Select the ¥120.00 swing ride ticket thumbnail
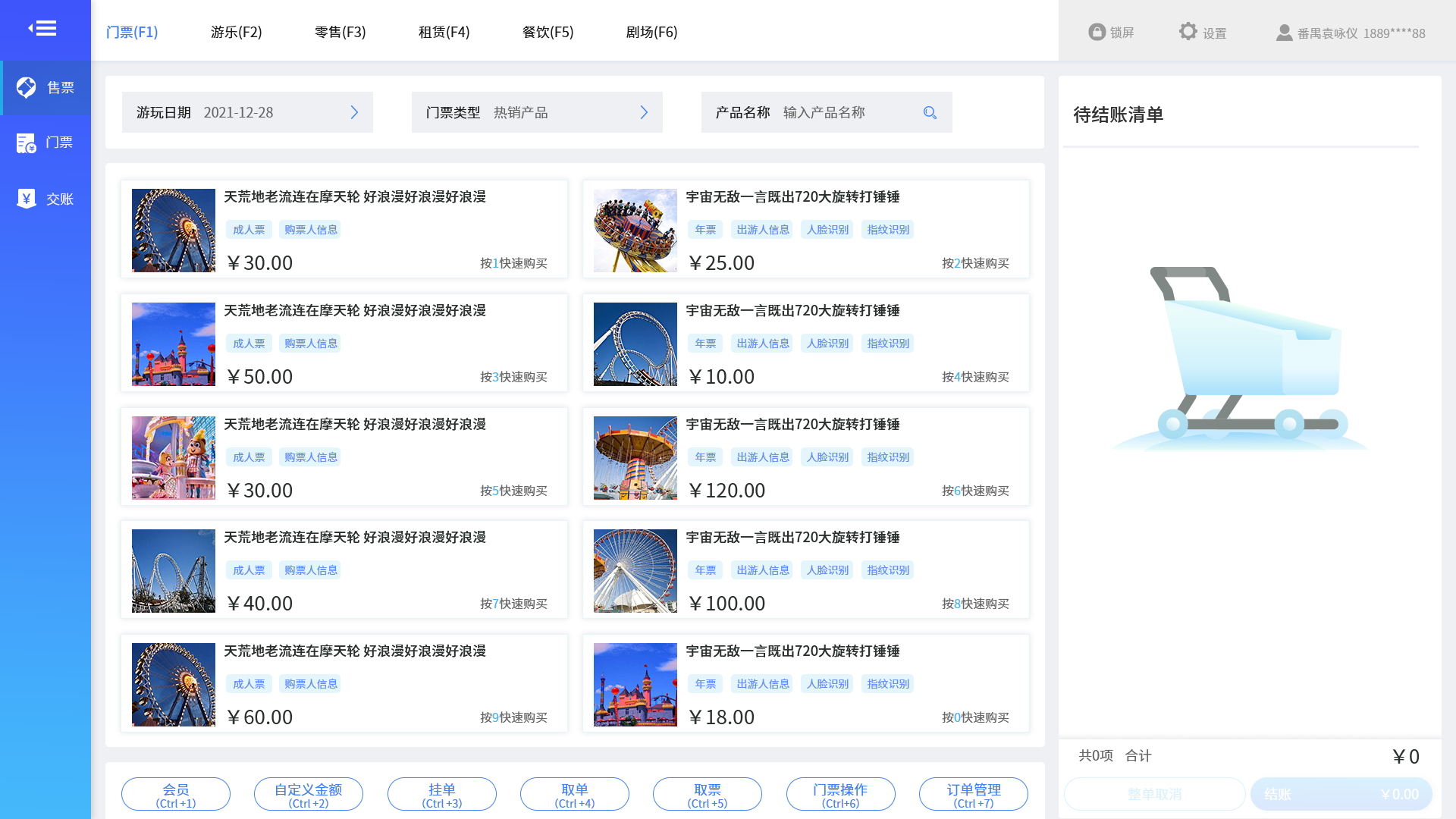The image size is (1456, 819). click(635, 457)
